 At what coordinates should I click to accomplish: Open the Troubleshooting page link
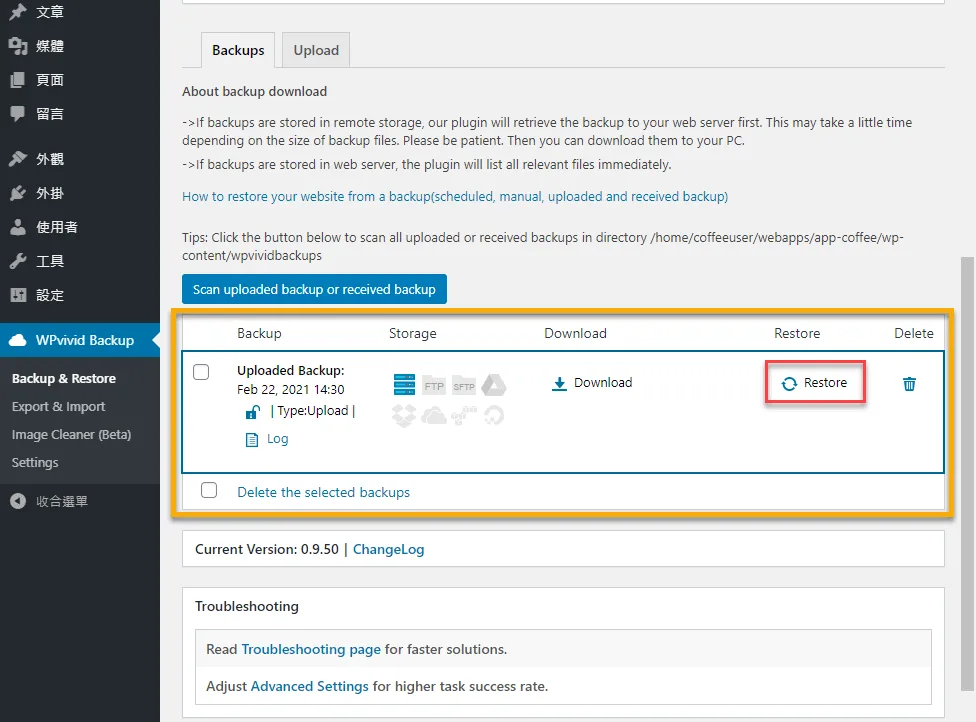pyautogui.click(x=311, y=649)
